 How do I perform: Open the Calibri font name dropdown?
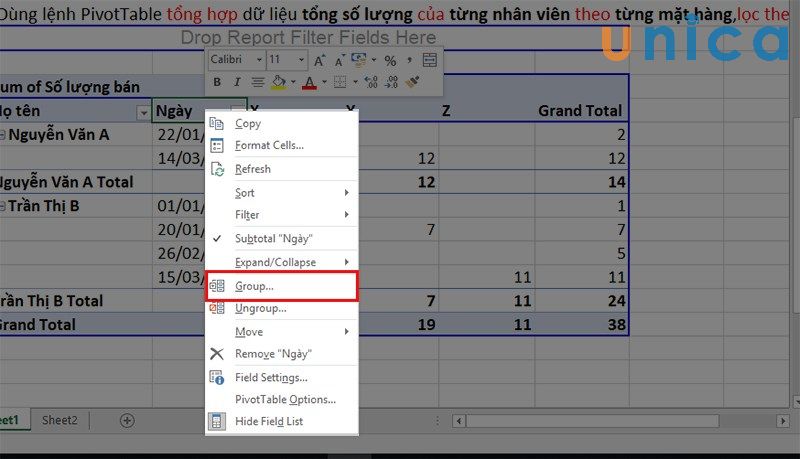[259, 60]
